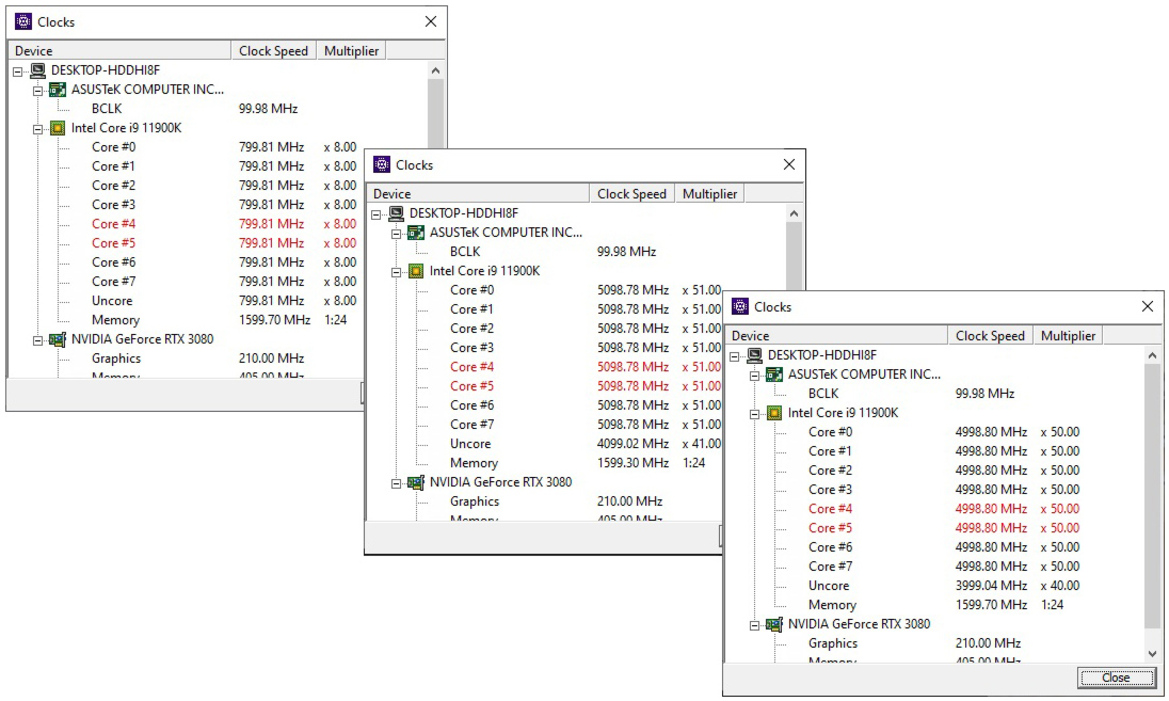This screenshot has width=1169, height=701.
Task: Click the scroll up arrow in the left window
Action: pos(435,71)
